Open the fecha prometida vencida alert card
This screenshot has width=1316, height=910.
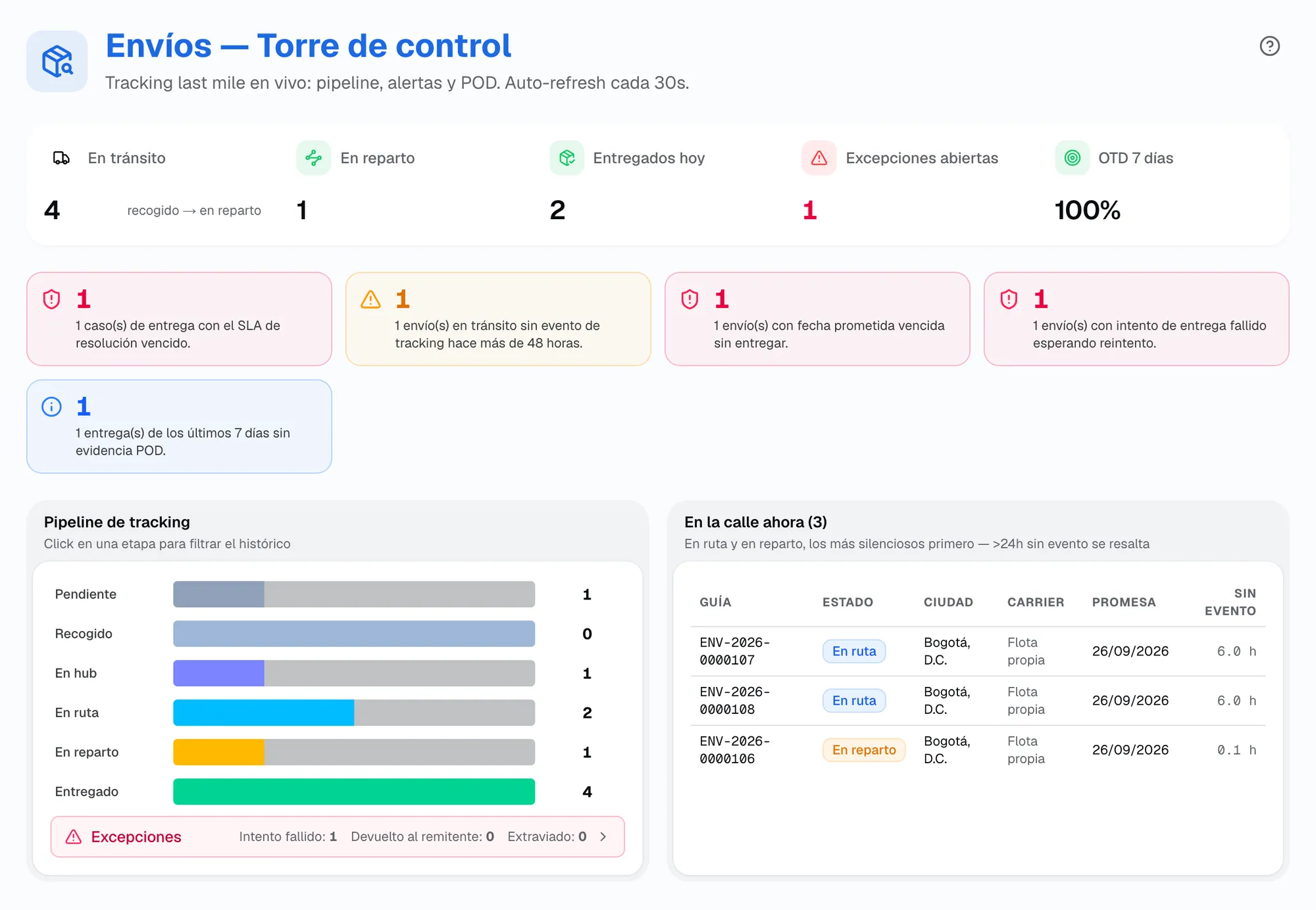[817, 319]
